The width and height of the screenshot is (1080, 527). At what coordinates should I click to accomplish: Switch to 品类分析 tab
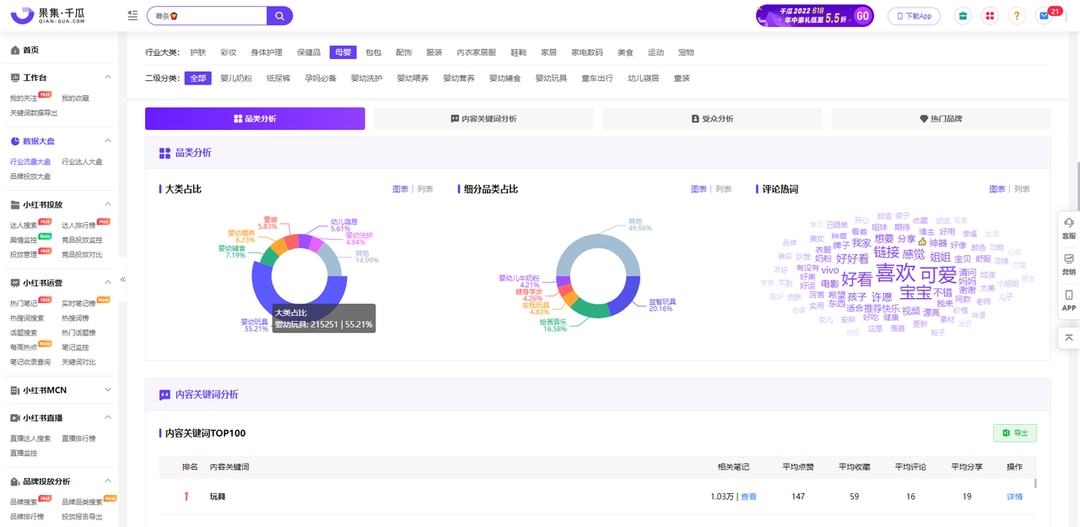coord(255,118)
